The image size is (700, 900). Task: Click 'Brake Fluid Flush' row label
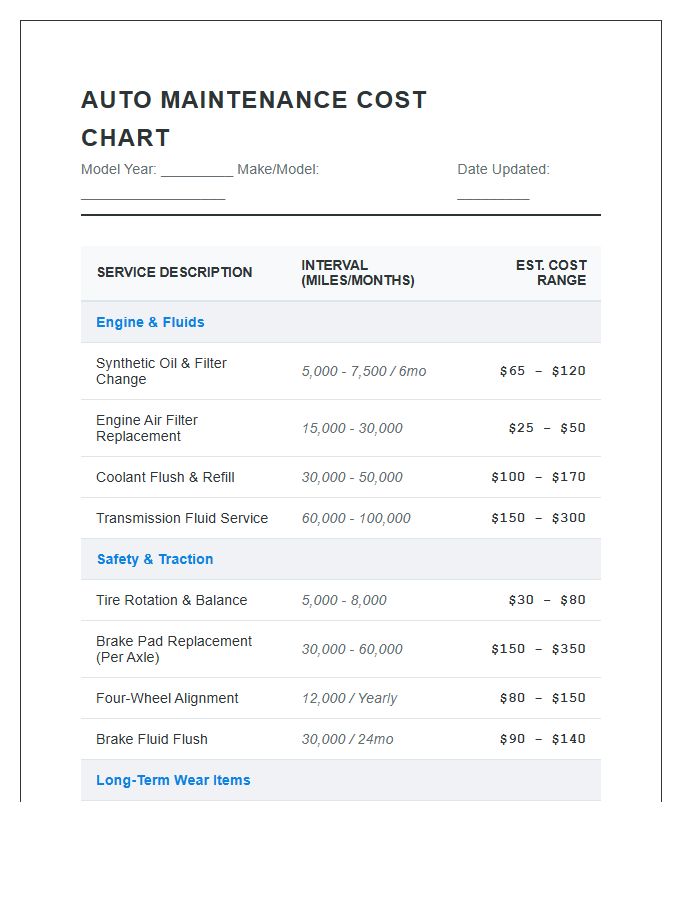point(151,739)
